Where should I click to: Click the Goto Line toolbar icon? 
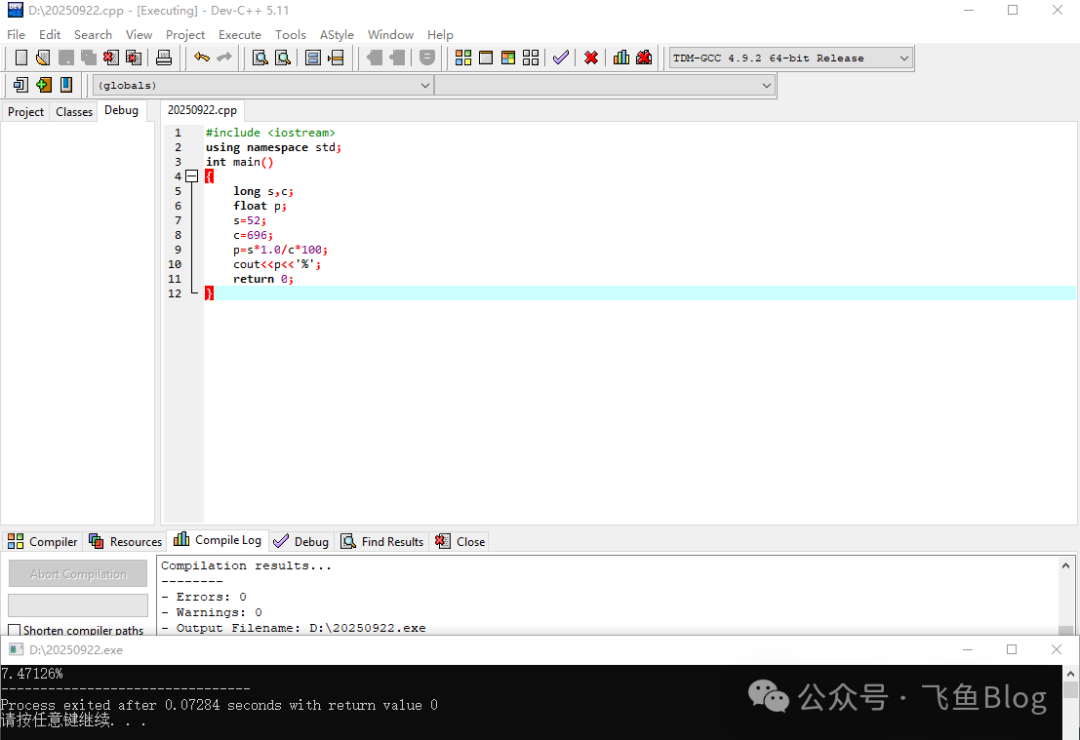[335, 58]
